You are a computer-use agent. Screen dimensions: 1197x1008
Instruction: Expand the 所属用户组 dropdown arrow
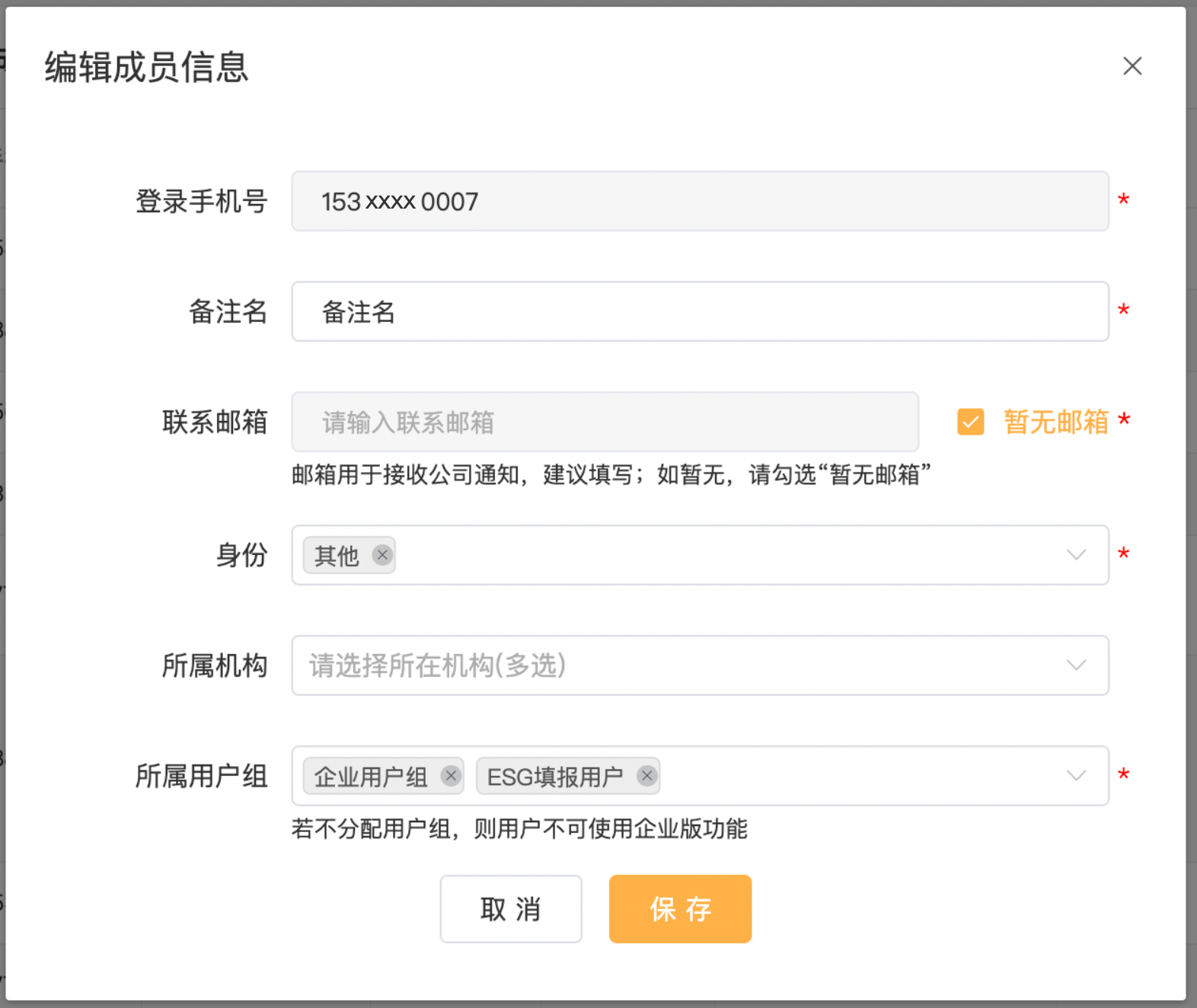[x=1076, y=776]
